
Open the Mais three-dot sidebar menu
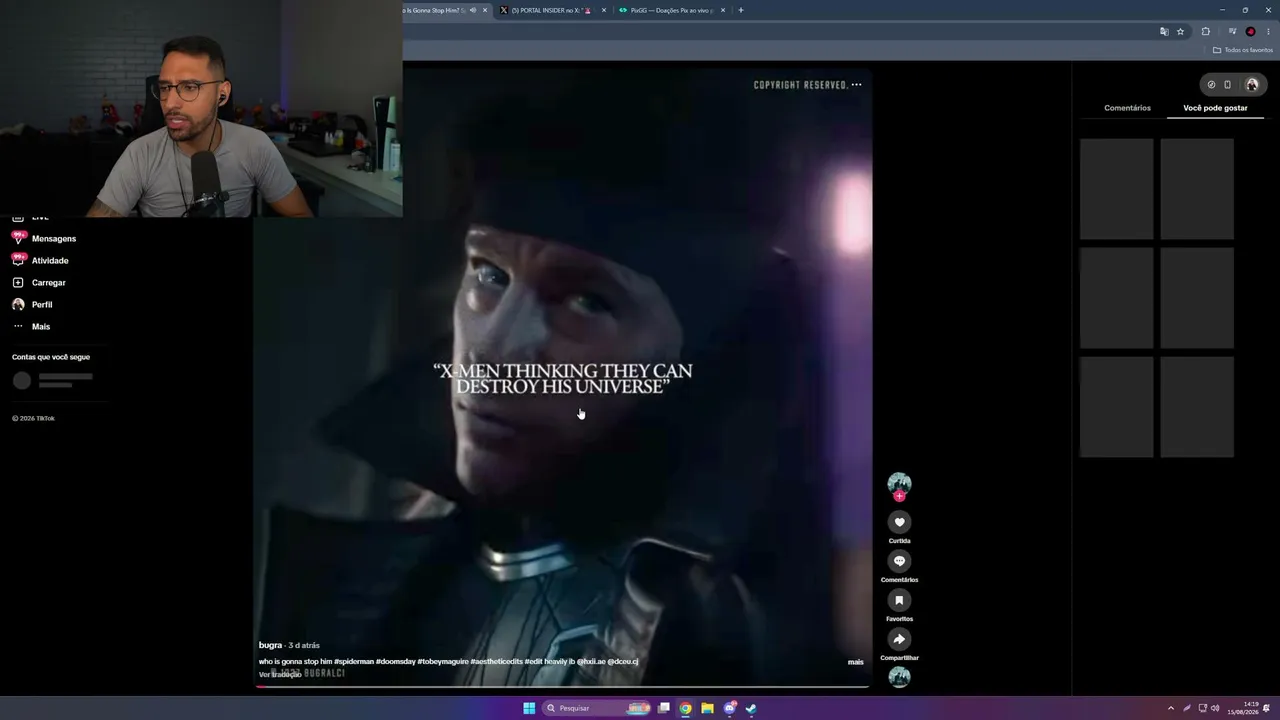(18, 326)
